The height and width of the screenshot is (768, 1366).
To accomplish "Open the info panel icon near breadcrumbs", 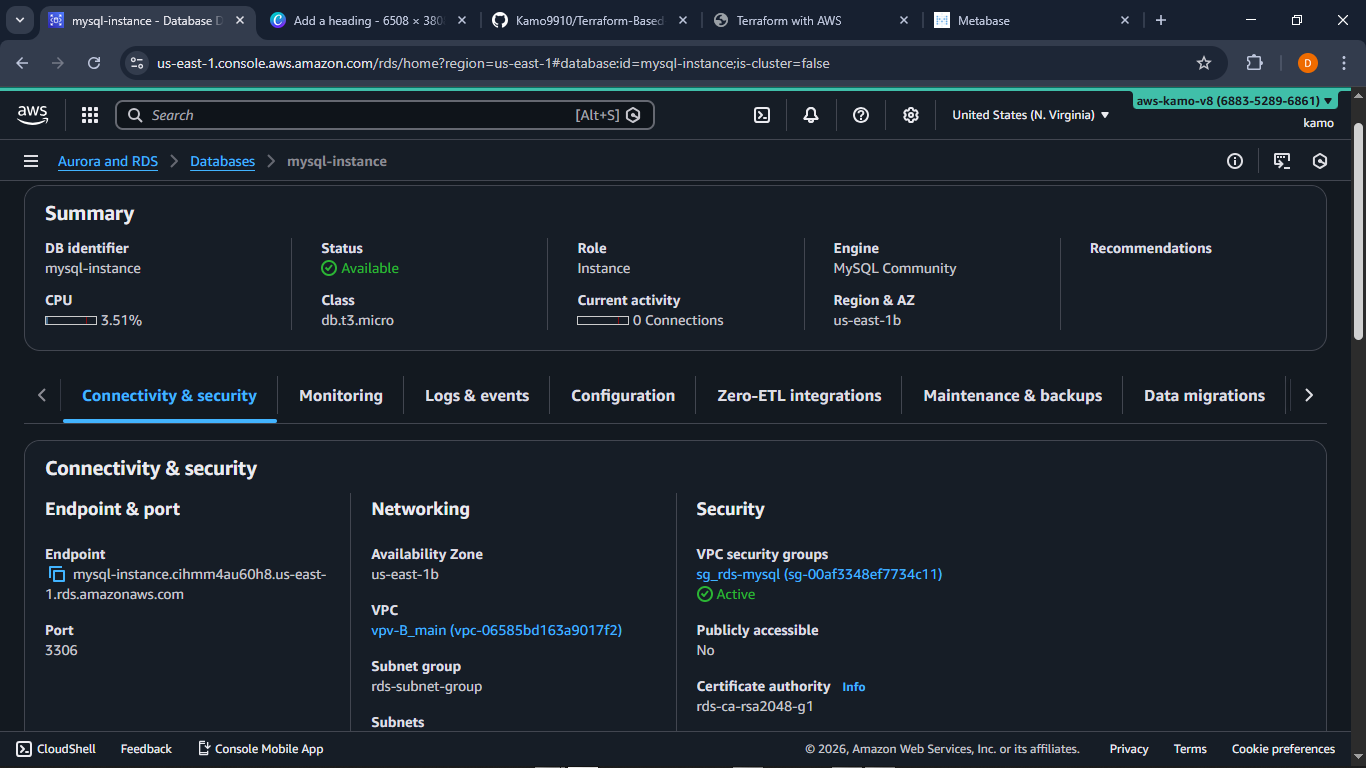I will [x=1235, y=161].
